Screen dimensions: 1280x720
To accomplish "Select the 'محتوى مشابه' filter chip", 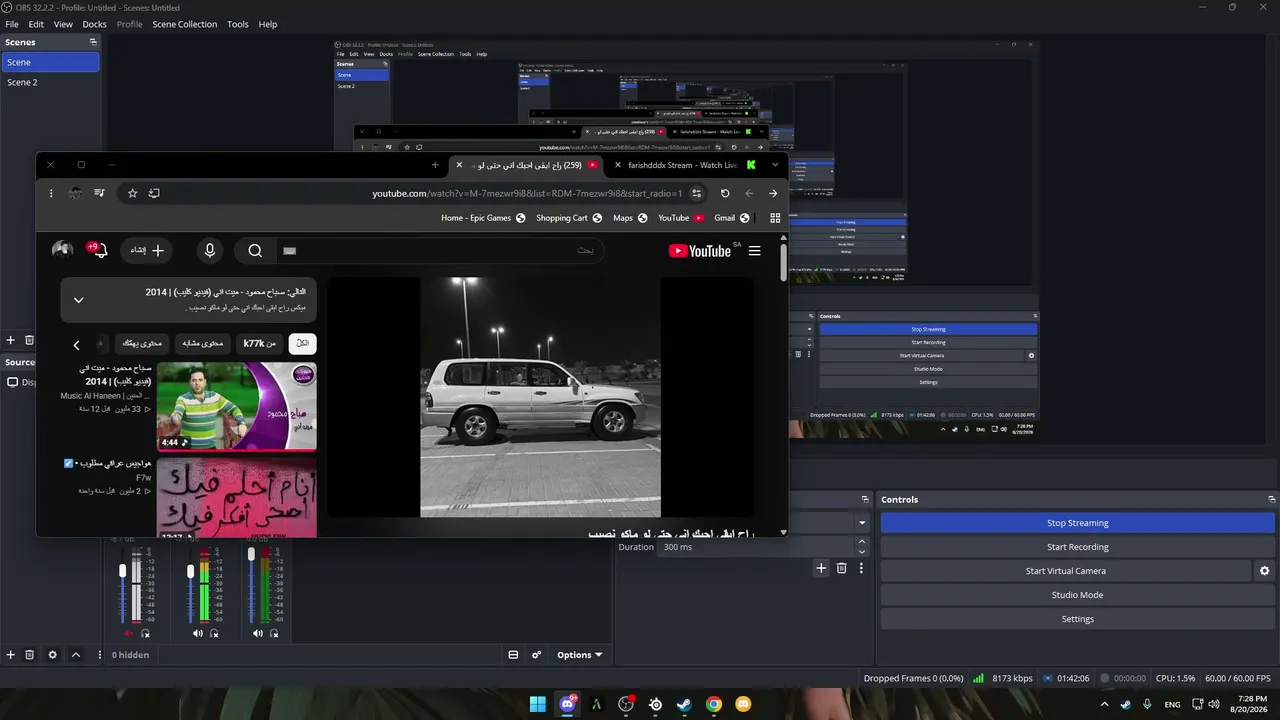I will [x=203, y=344].
